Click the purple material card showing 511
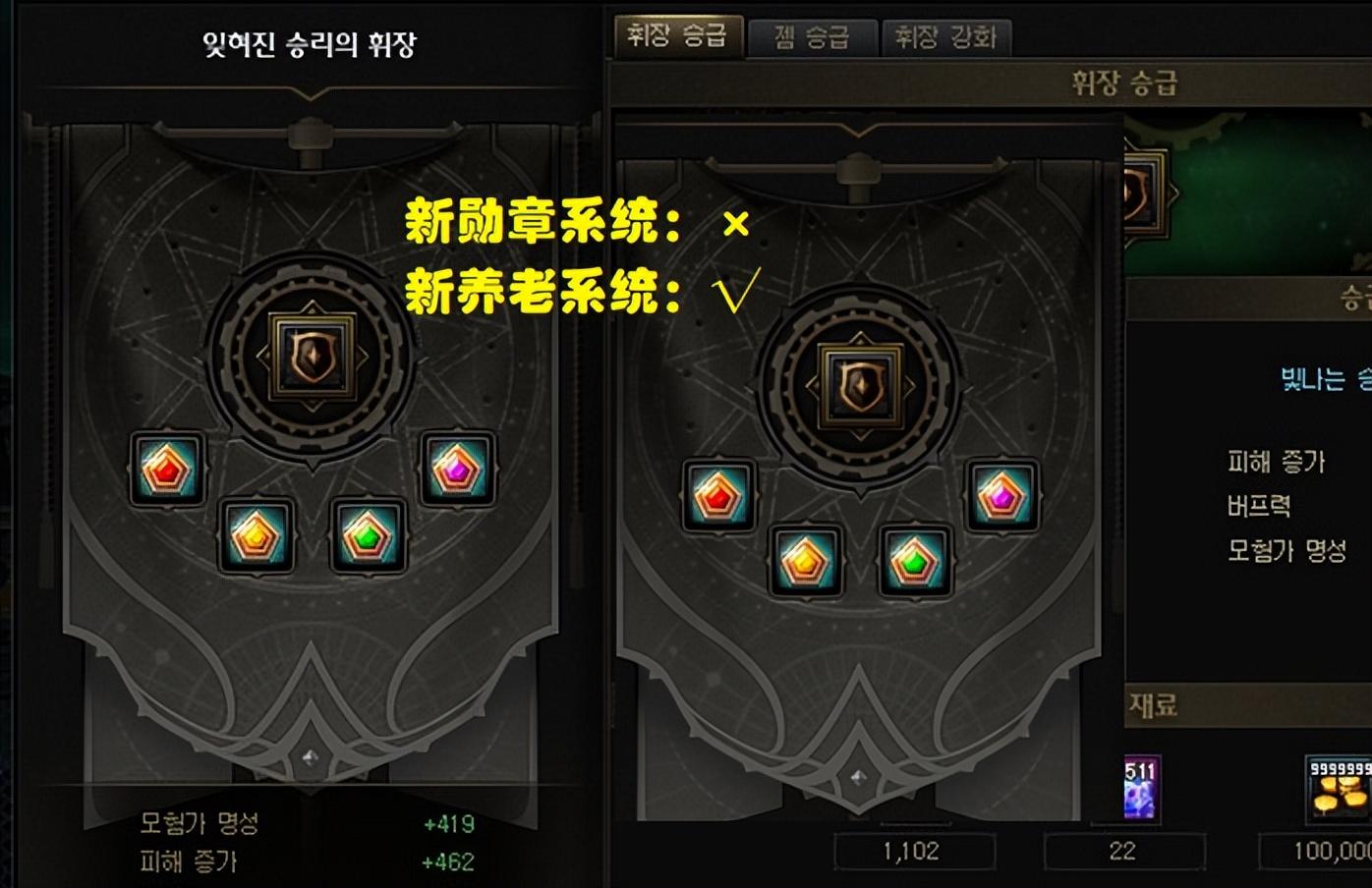Viewport: 1372px width, 888px height. point(1141,788)
